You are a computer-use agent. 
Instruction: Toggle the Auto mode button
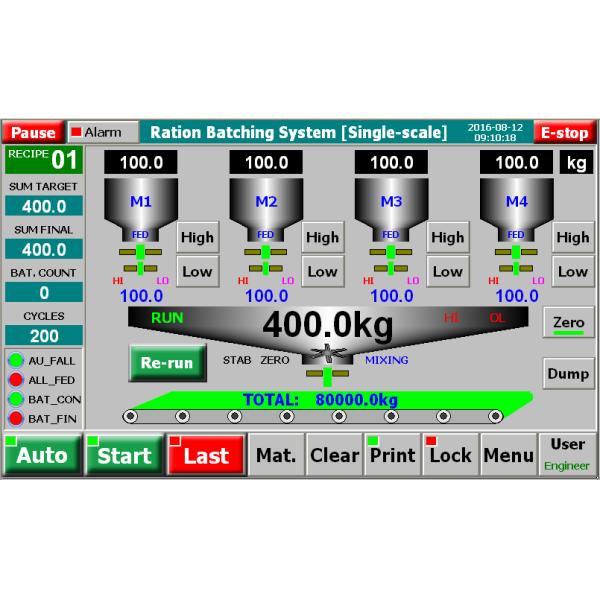[x=42, y=455]
